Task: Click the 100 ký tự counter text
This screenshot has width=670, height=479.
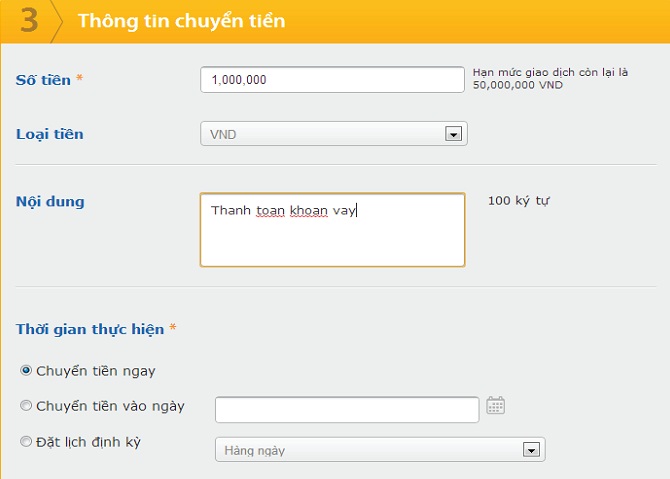Action: click(x=519, y=201)
